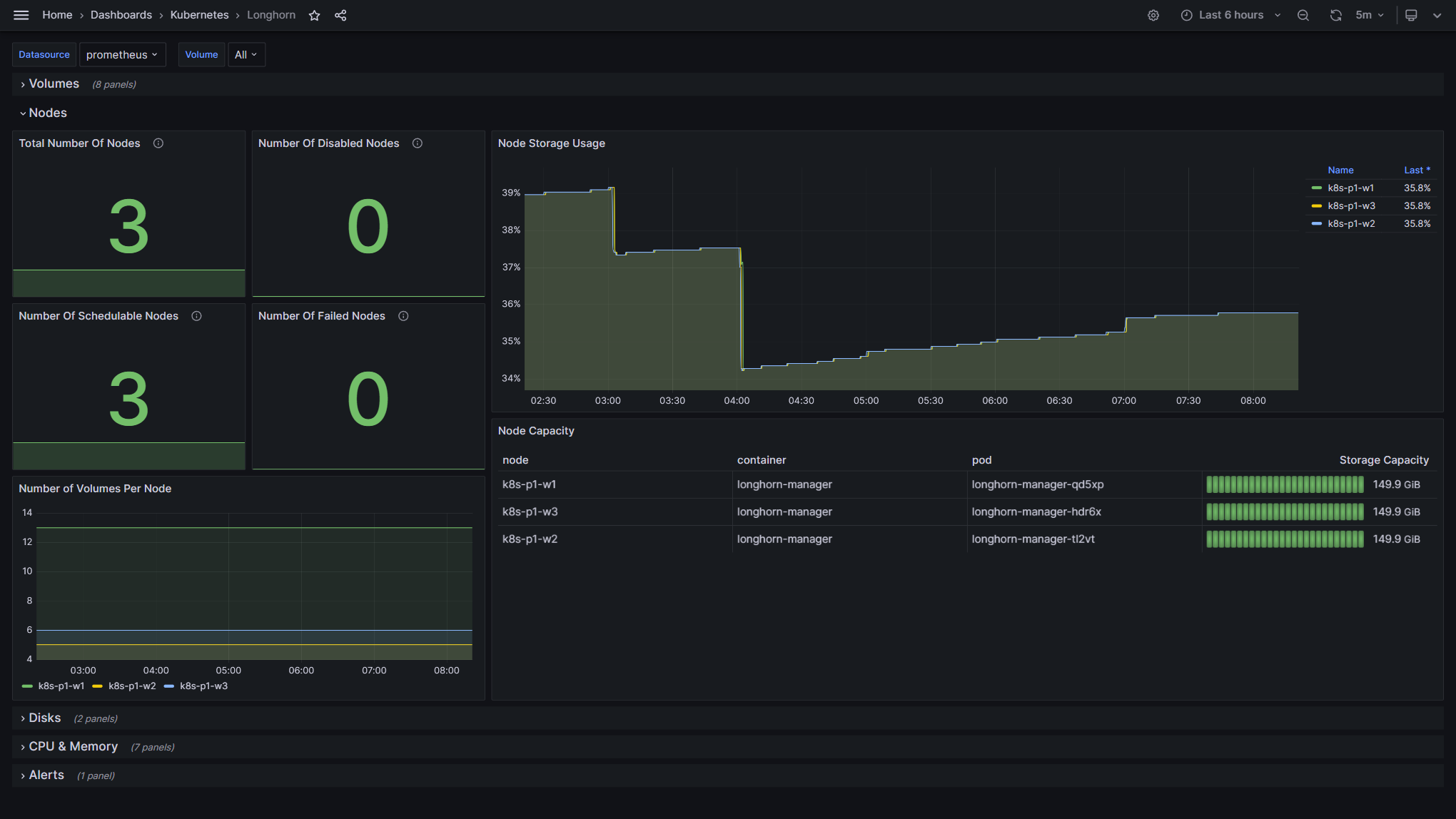The image size is (1456, 819).
Task: Open the prometheus datasource dropdown
Action: (122, 55)
